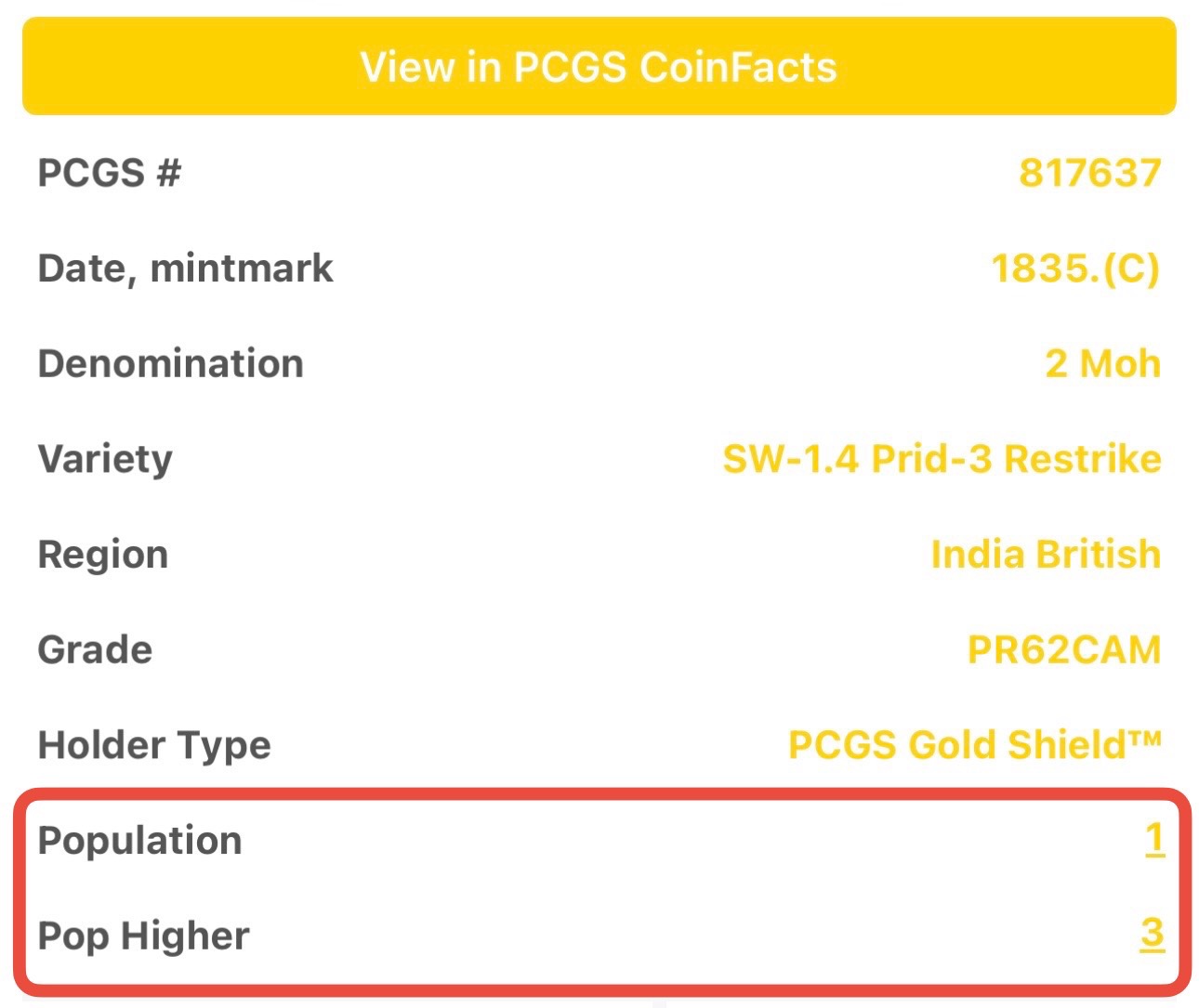Click the SW-1.4 variety code text
This screenshot has height=1008, width=1199.
791,459
